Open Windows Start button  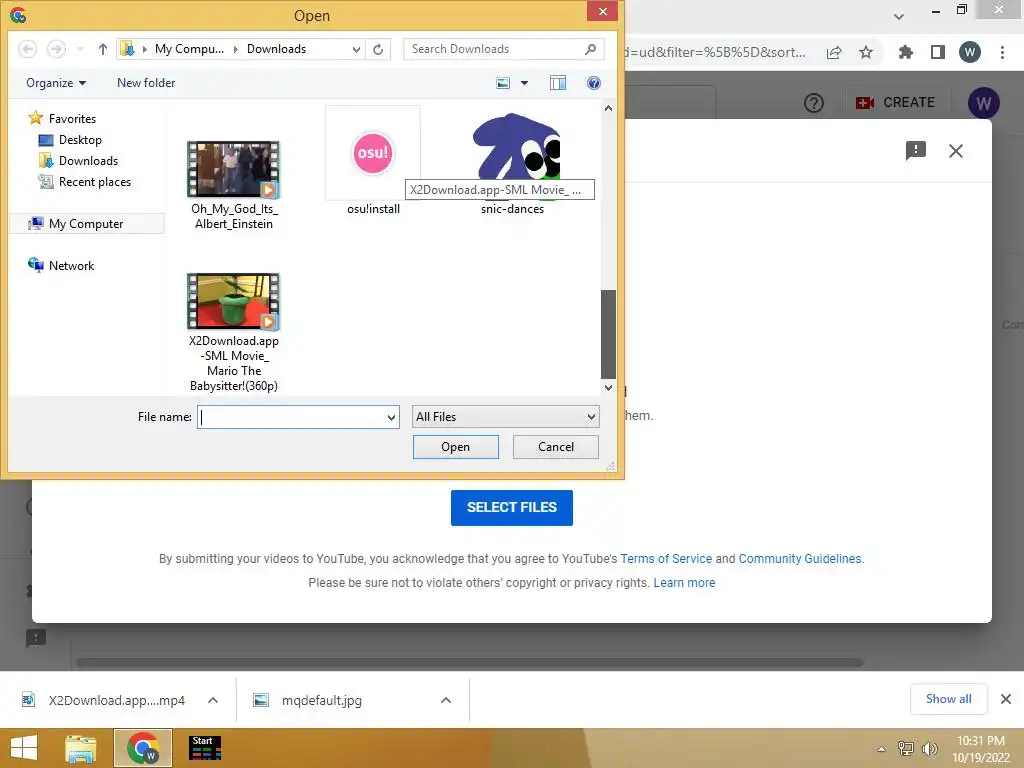[x=24, y=748]
